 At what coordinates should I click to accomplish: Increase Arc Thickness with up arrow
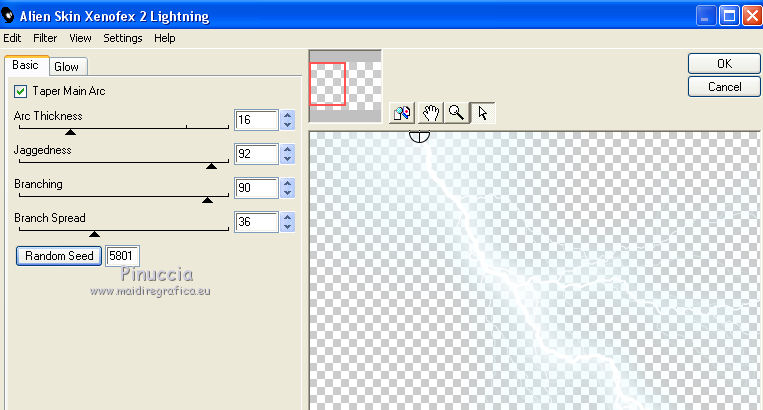288,115
